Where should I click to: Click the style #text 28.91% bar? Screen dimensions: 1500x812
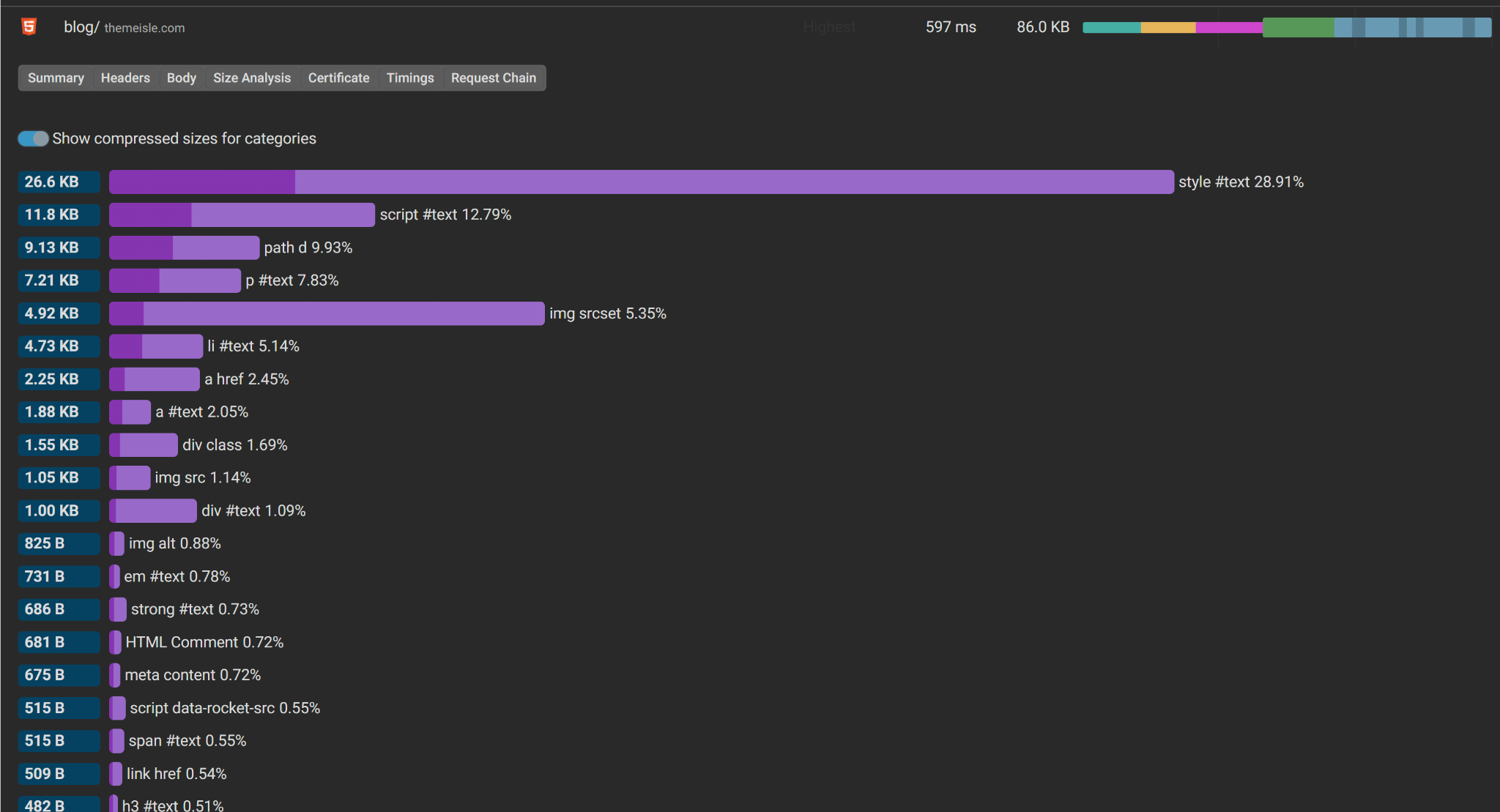point(641,182)
